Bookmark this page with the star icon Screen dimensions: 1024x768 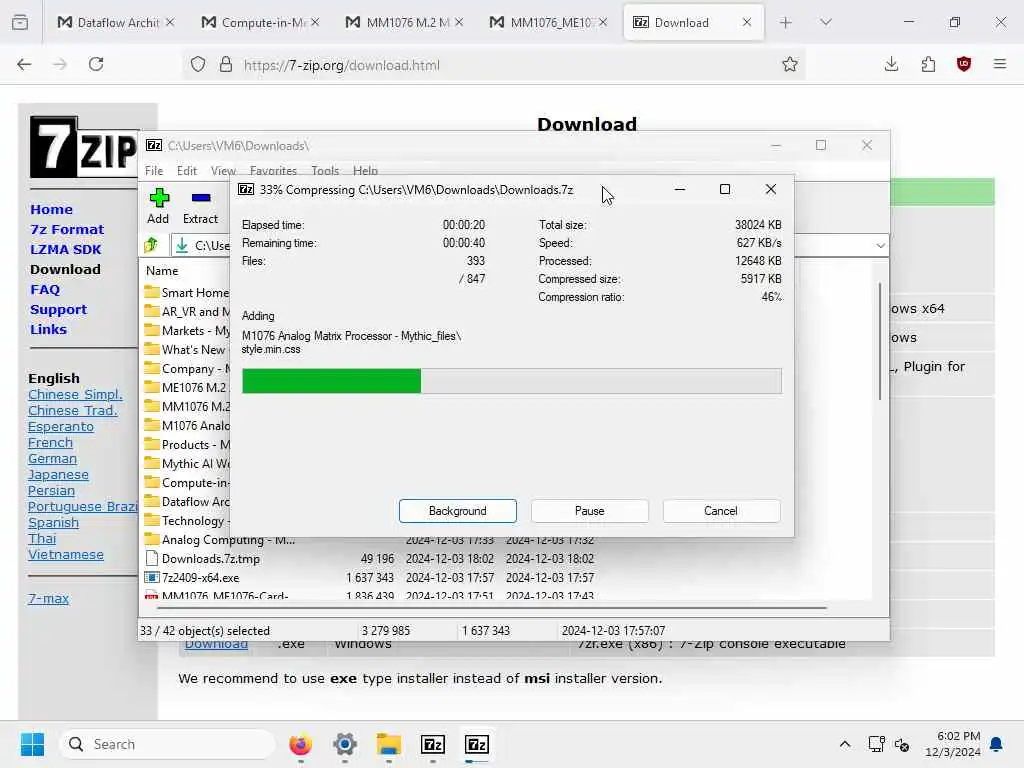[x=790, y=64]
